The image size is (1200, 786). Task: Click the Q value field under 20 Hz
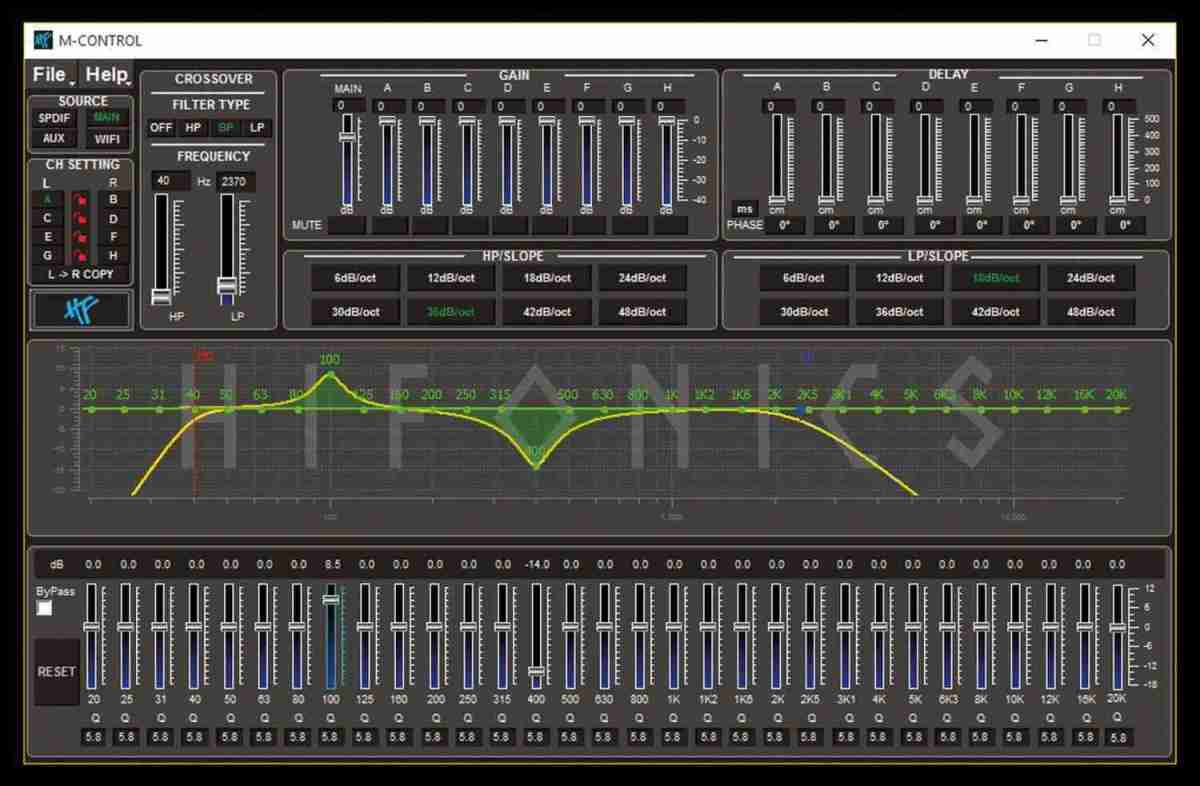click(93, 737)
